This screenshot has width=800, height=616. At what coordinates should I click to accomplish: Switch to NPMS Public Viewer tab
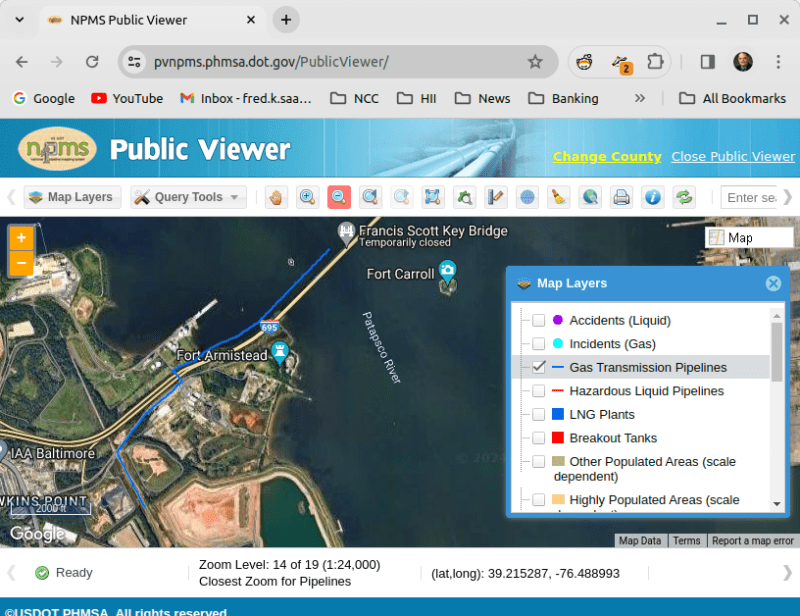pos(152,20)
